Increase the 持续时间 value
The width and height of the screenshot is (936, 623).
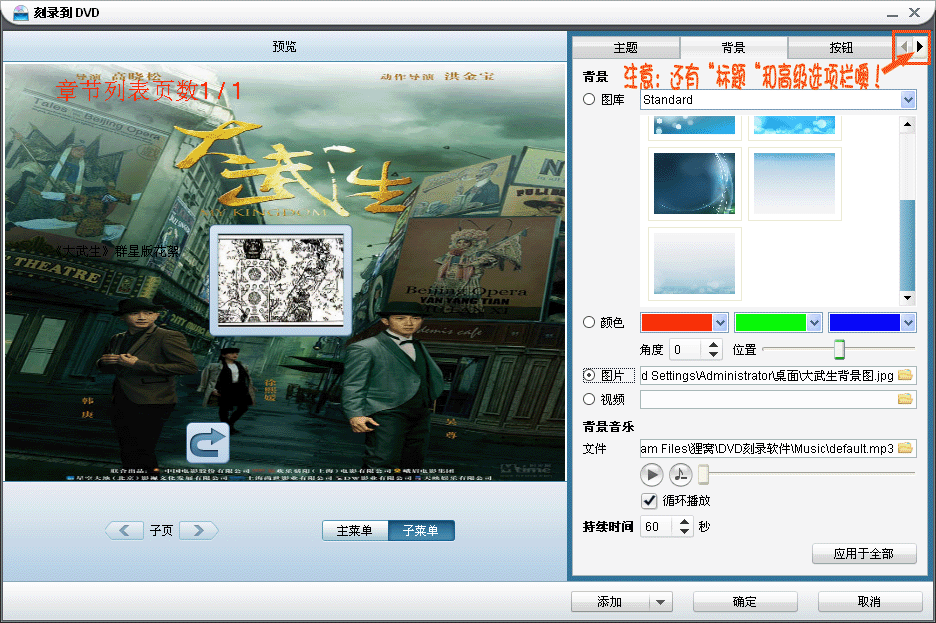tap(685, 522)
